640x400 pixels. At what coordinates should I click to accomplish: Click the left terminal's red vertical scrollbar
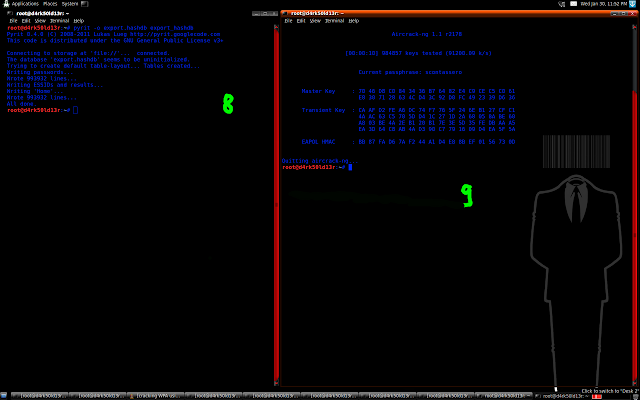click(x=276, y=204)
